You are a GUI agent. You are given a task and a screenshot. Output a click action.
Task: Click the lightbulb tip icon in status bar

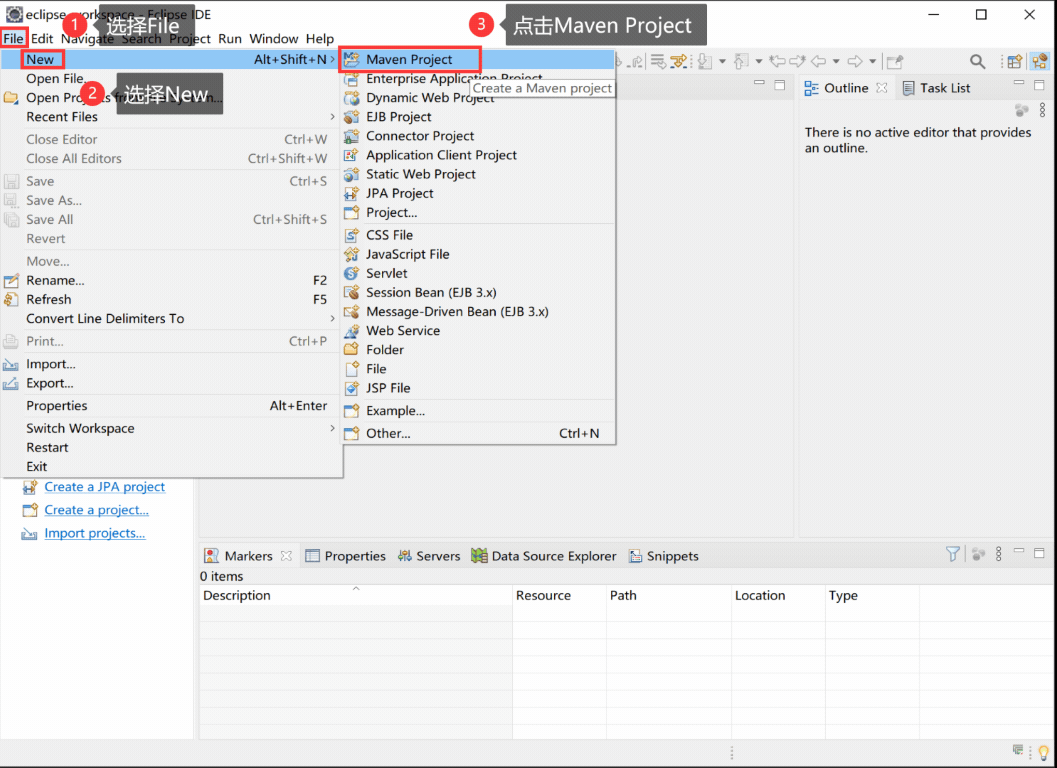point(1044,752)
